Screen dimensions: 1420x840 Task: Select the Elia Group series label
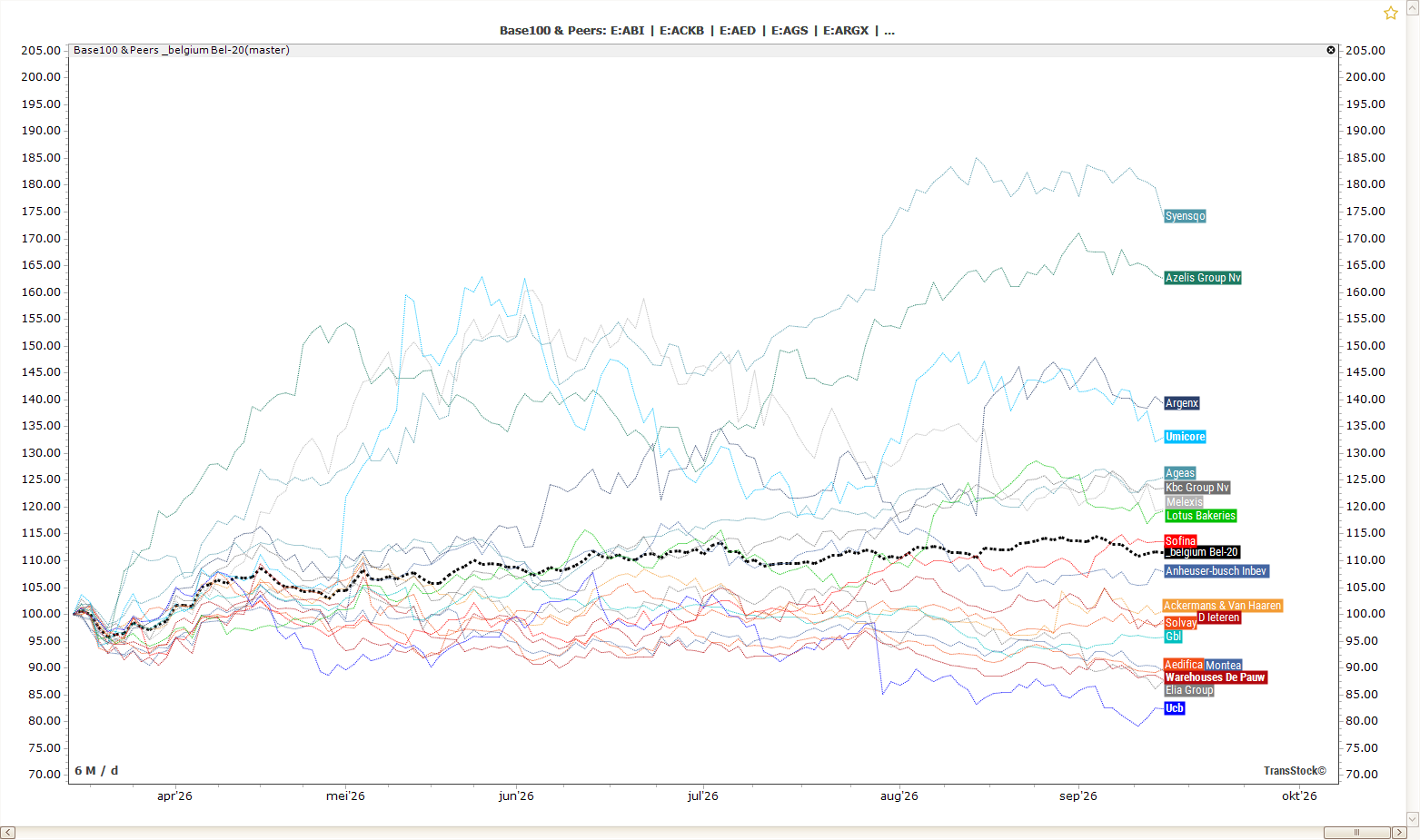1189,690
